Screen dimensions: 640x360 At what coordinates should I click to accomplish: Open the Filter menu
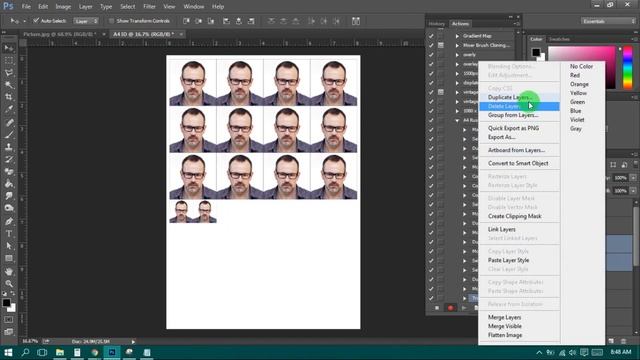tap(149, 7)
